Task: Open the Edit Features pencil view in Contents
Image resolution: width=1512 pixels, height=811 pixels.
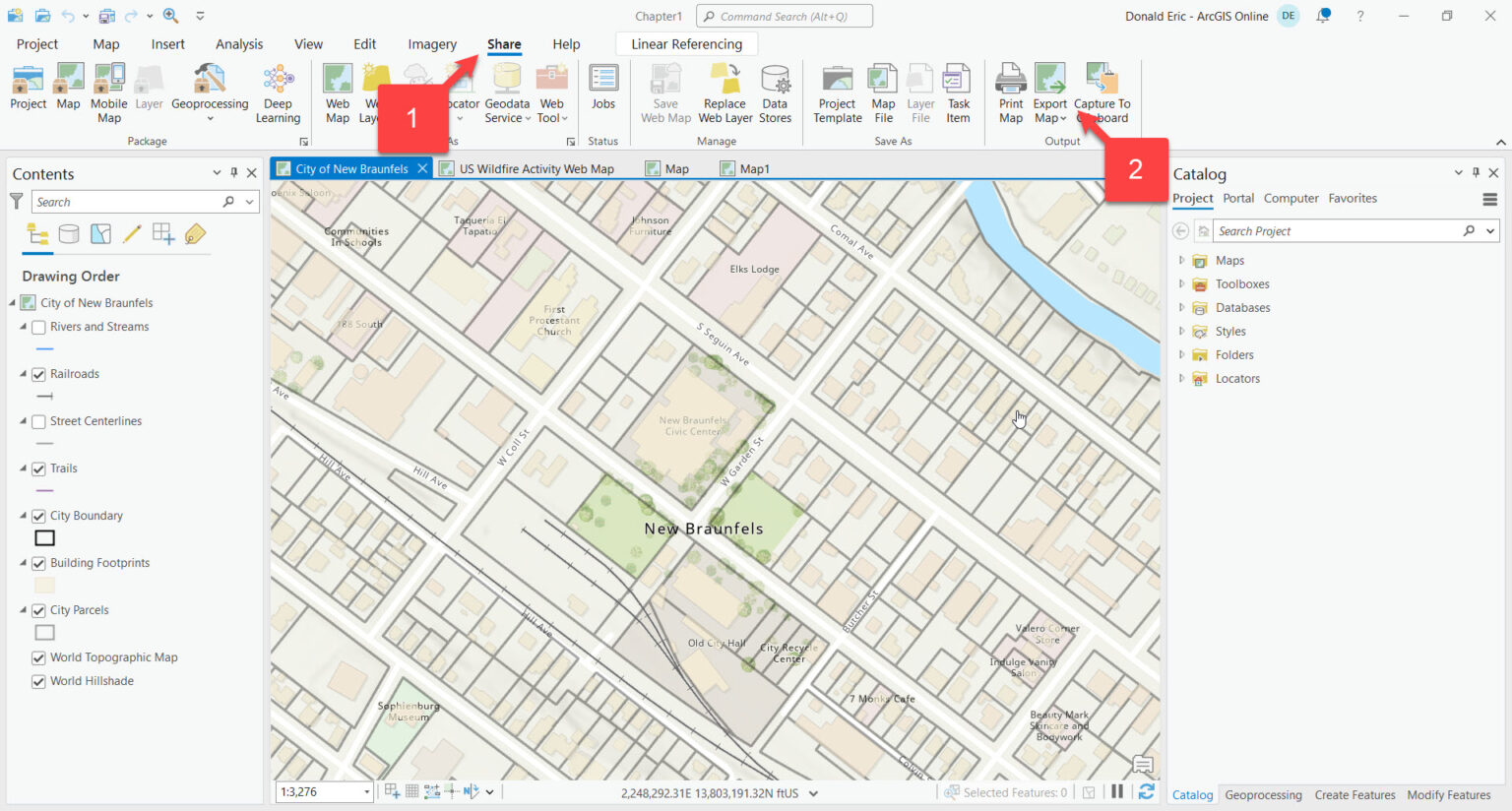Action: [132, 233]
